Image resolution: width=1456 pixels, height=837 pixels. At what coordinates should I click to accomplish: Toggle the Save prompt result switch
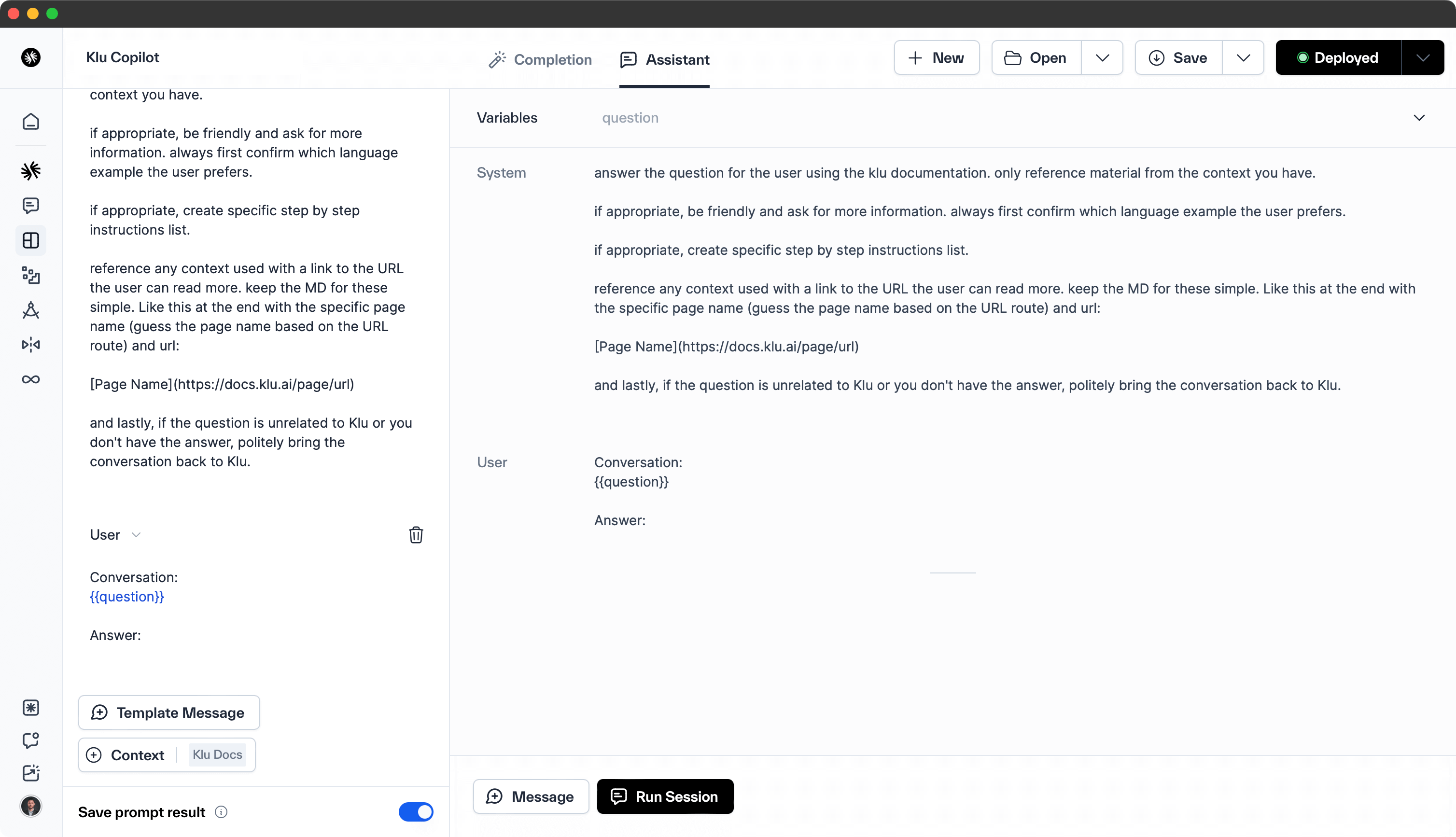click(416, 812)
